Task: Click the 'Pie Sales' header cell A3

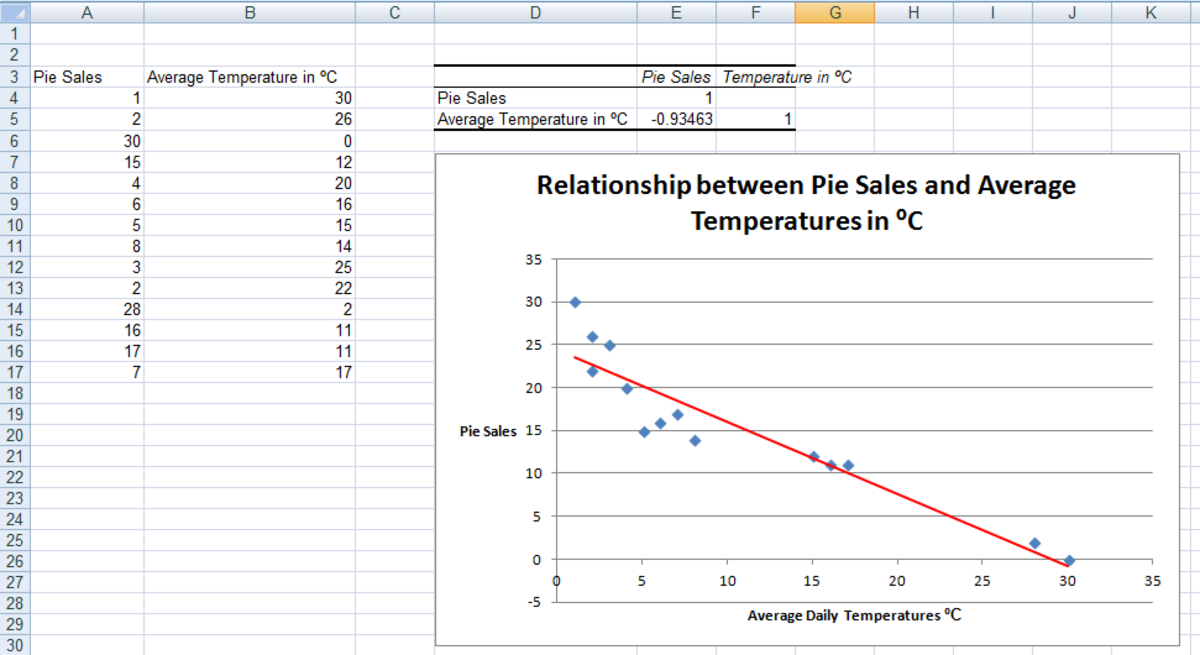Action: point(68,77)
